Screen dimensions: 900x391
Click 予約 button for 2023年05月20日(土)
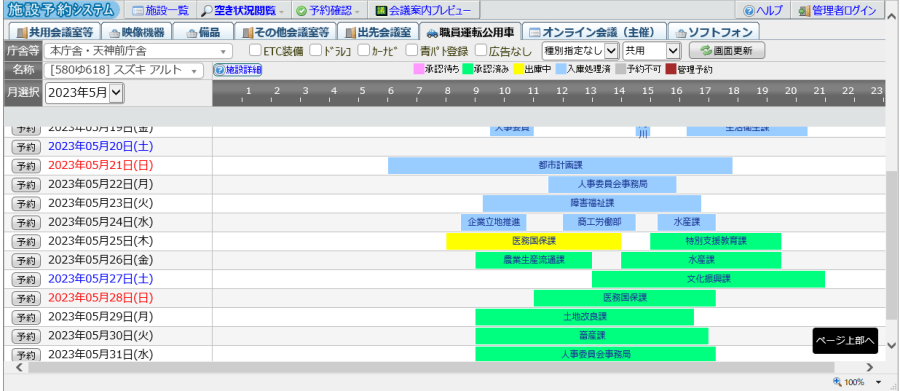[26, 147]
